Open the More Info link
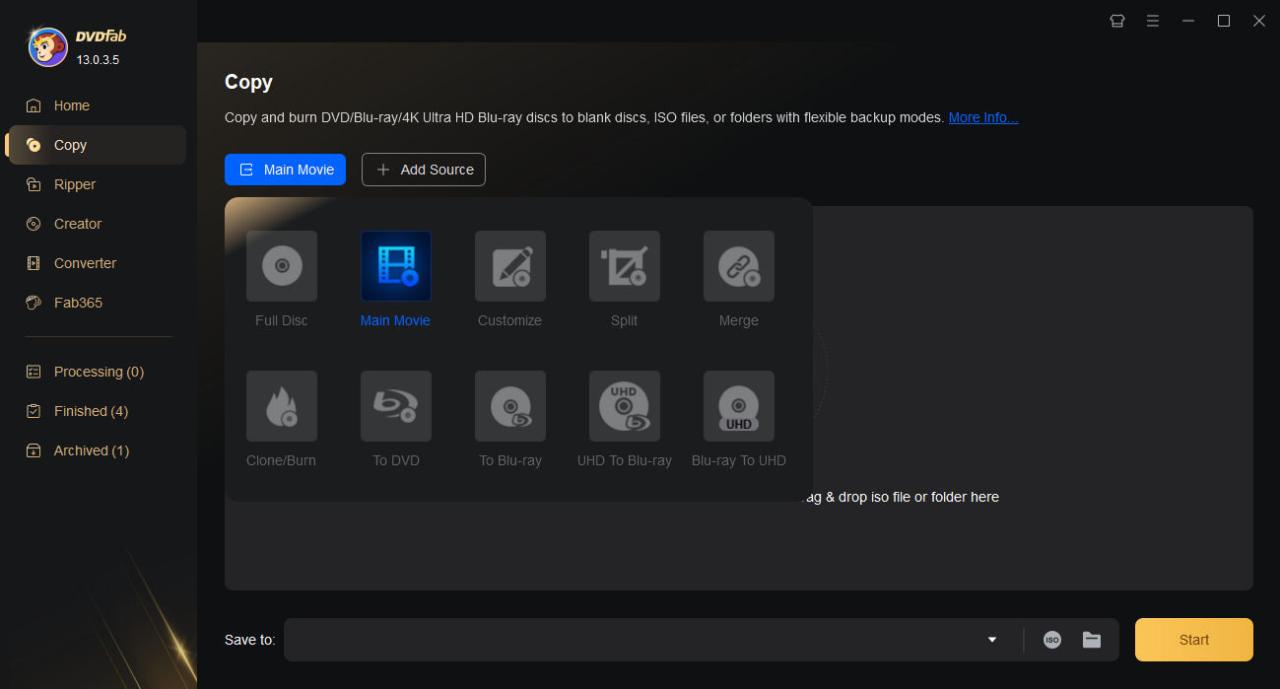The image size is (1280, 689). (983, 118)
